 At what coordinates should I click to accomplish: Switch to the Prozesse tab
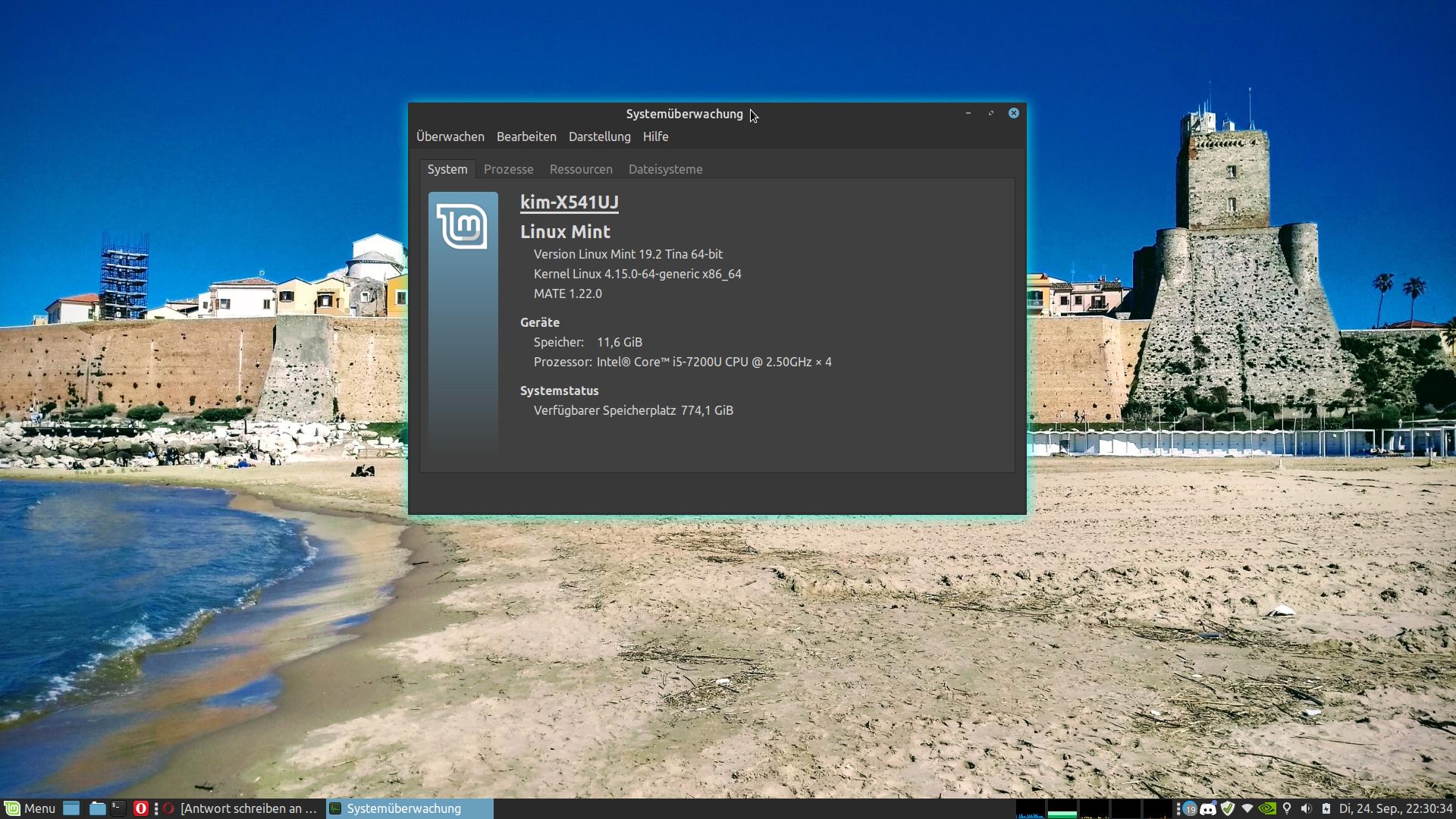point(508,169)
